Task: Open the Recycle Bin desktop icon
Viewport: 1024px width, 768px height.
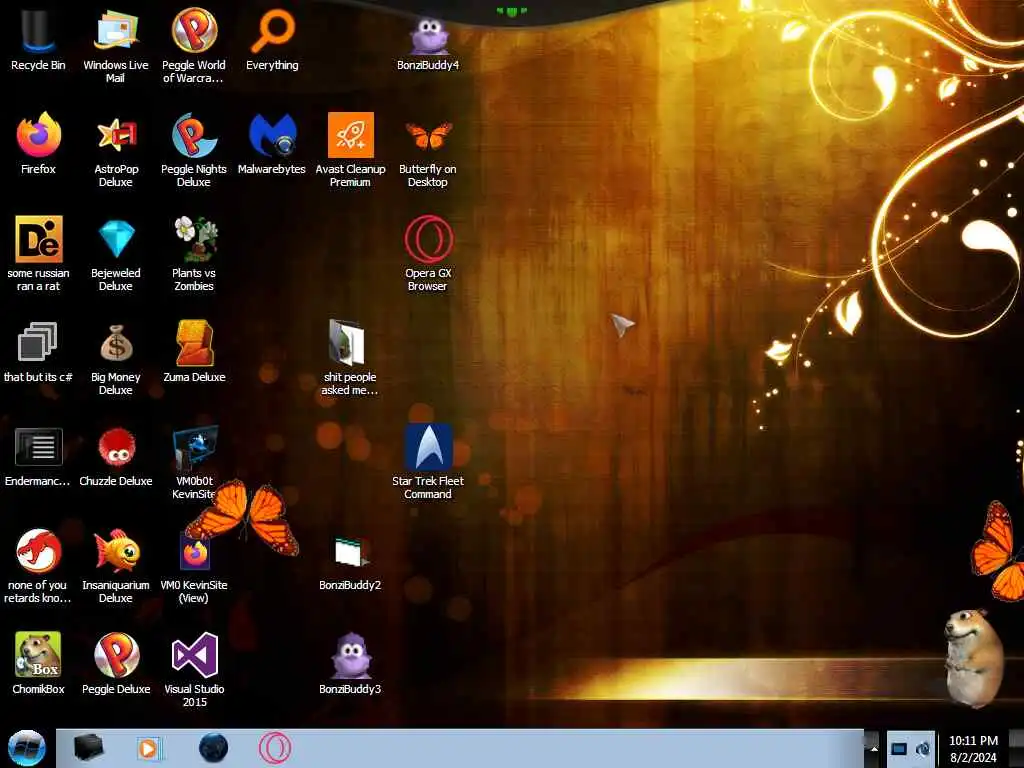Action: [38, 39]
